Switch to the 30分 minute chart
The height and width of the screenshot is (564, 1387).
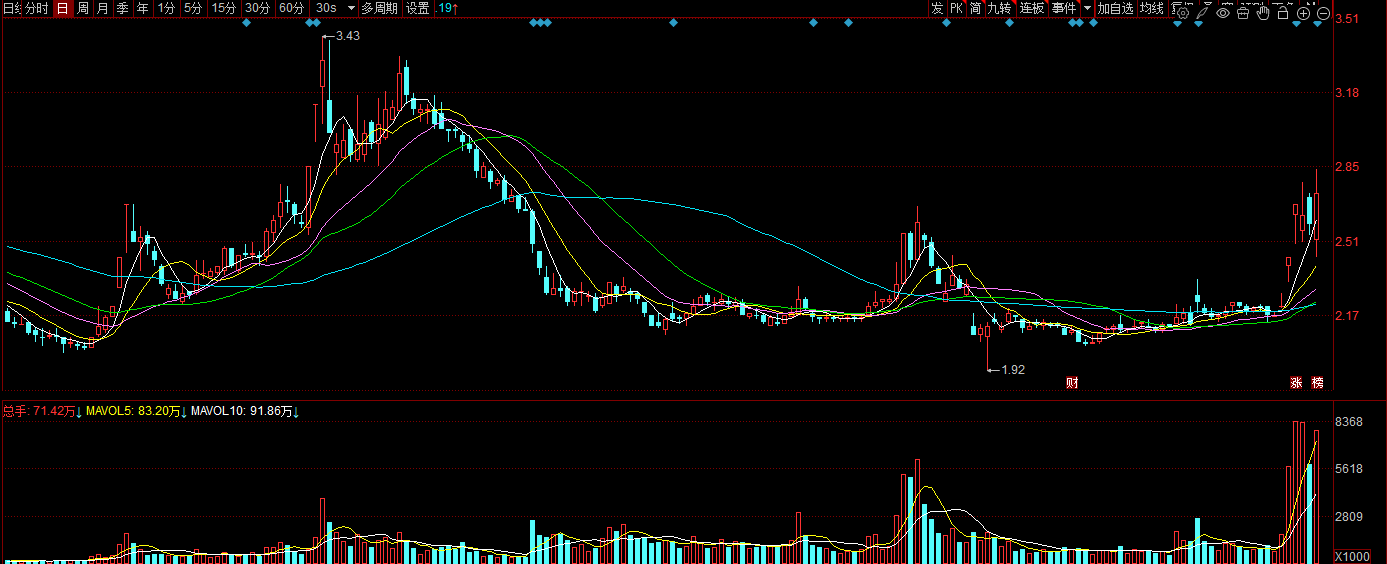(x=258, y=8)
